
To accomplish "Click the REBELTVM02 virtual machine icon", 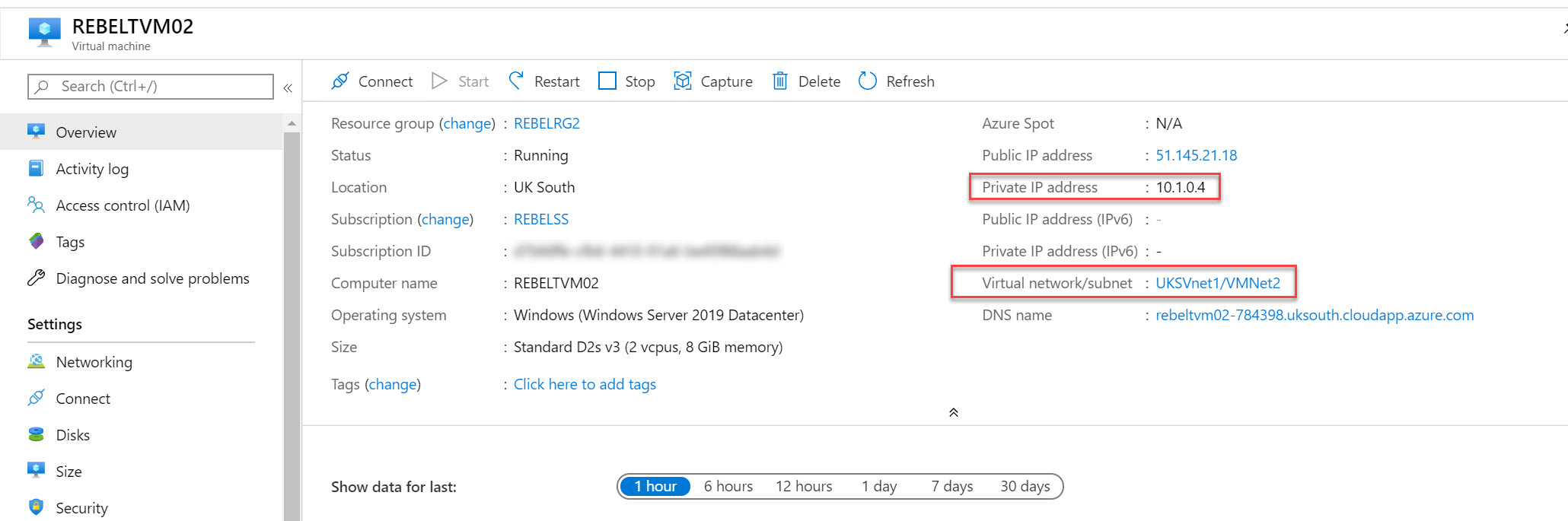I will (x=44, y=33).
